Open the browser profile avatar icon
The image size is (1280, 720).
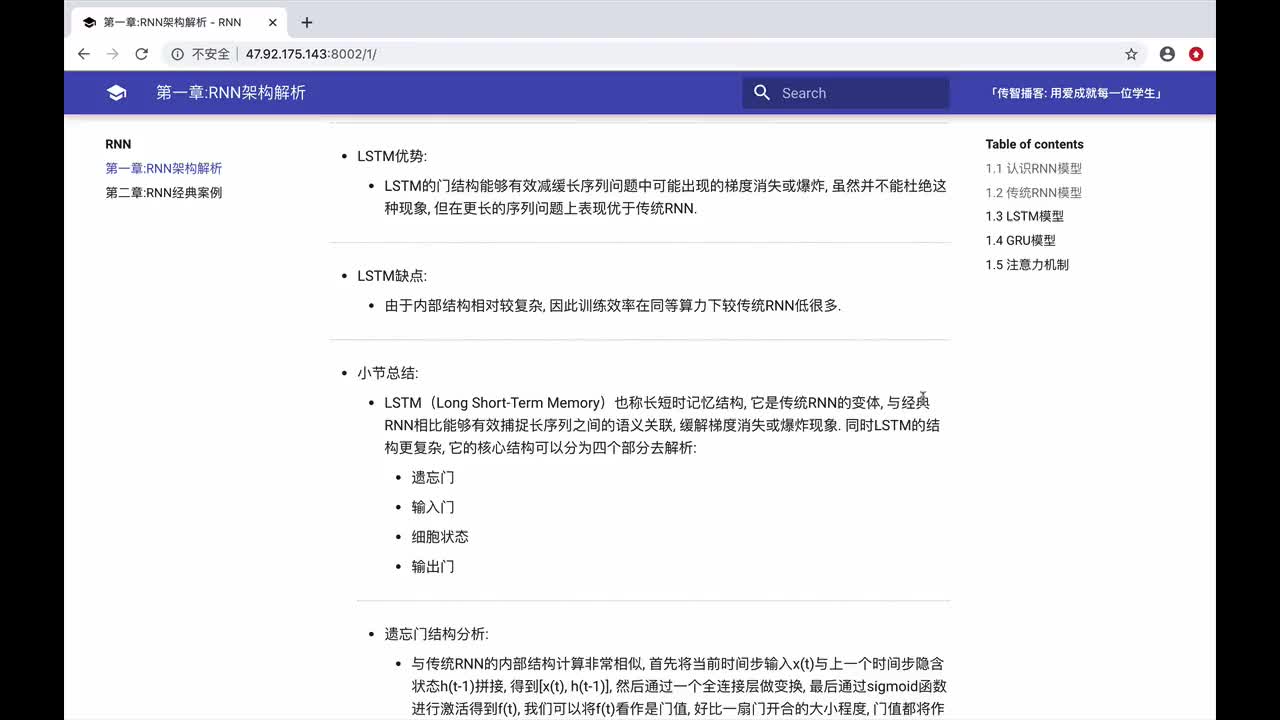tap(1167, 54)
